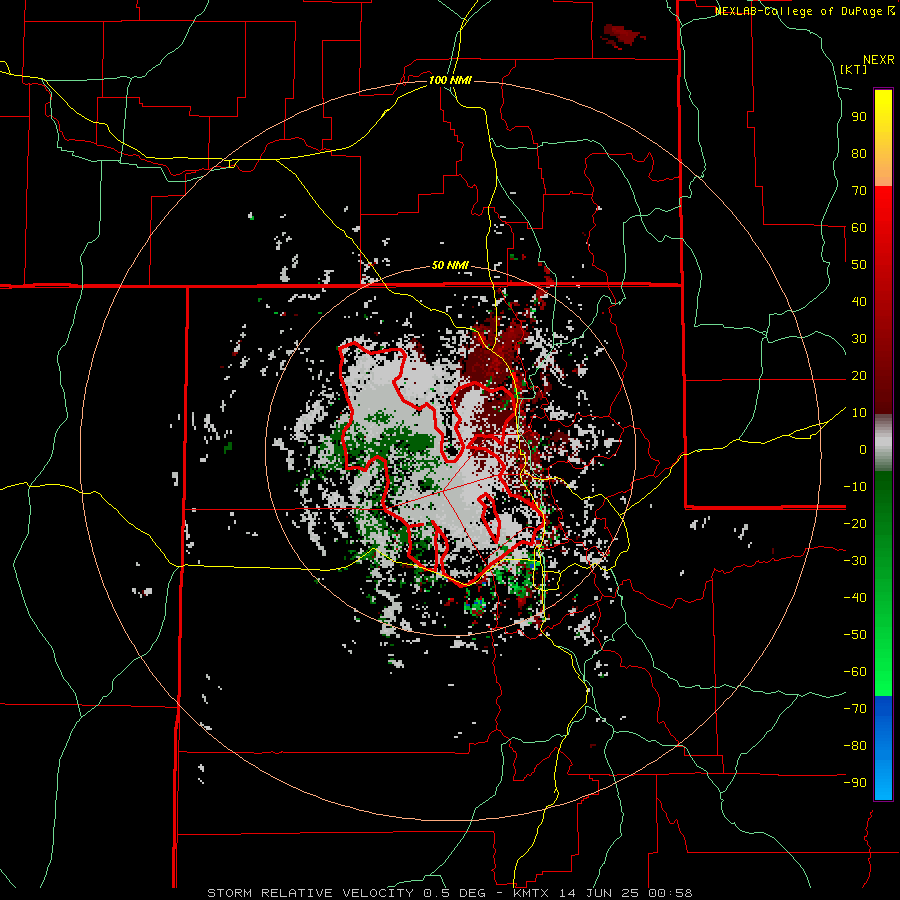Click the 0 value on velocity scale
The height and width of the screenshot is (900, 900).
click(863, 450)
